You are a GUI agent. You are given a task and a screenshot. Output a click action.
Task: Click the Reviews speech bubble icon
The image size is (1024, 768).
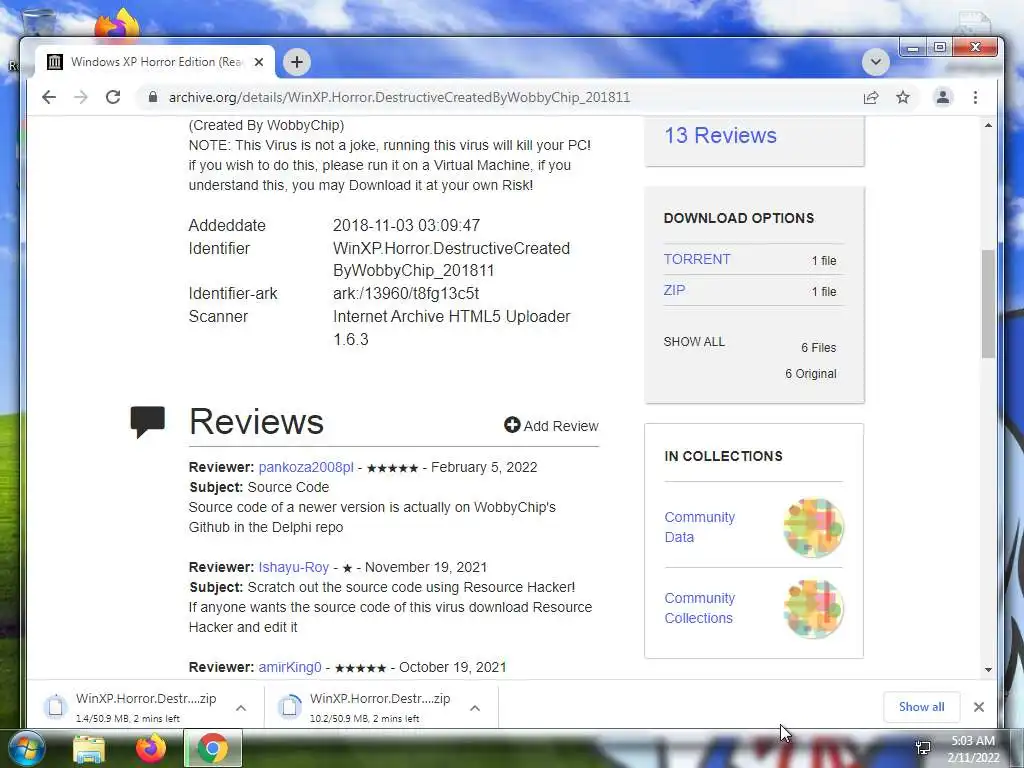[x=148, y=422]
